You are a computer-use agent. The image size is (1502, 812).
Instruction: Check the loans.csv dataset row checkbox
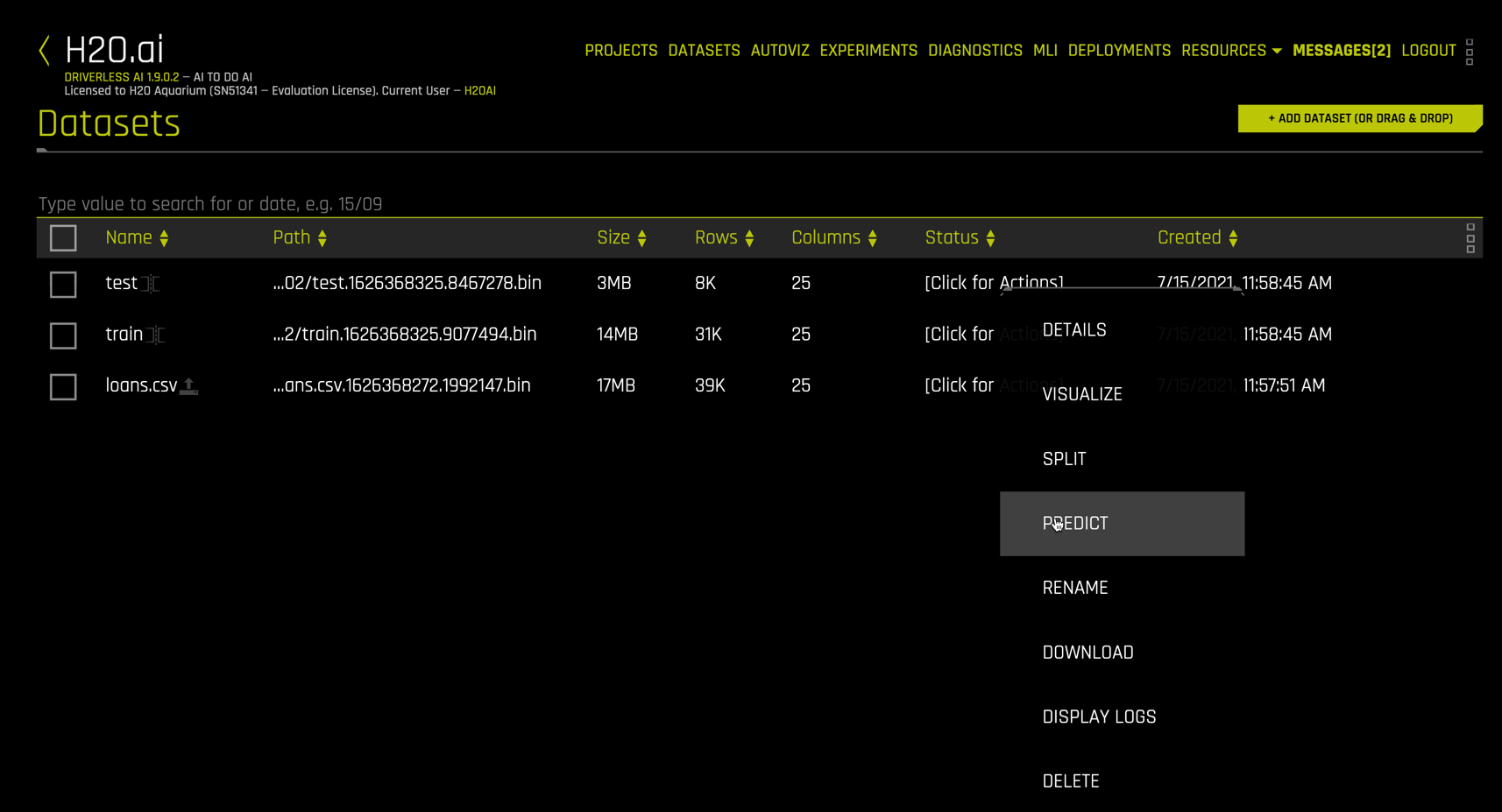63,387
